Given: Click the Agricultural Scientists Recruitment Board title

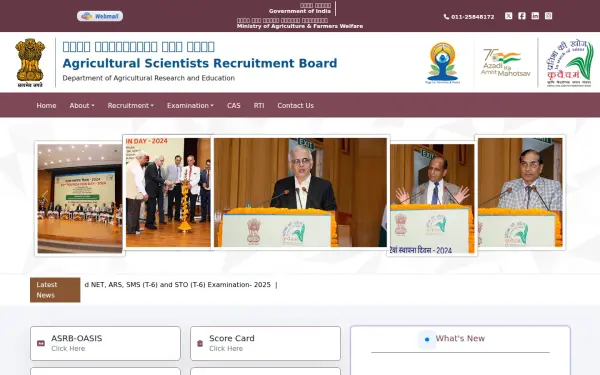Looking at the screenshot, I should [200, 63].
